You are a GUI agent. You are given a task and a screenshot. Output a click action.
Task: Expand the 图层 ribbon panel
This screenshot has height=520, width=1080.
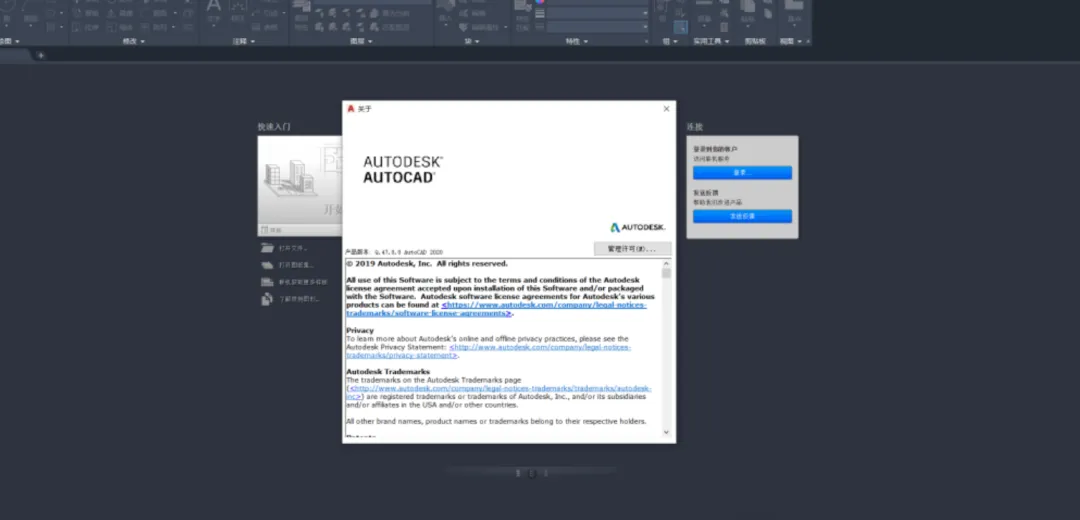(362, 41)
